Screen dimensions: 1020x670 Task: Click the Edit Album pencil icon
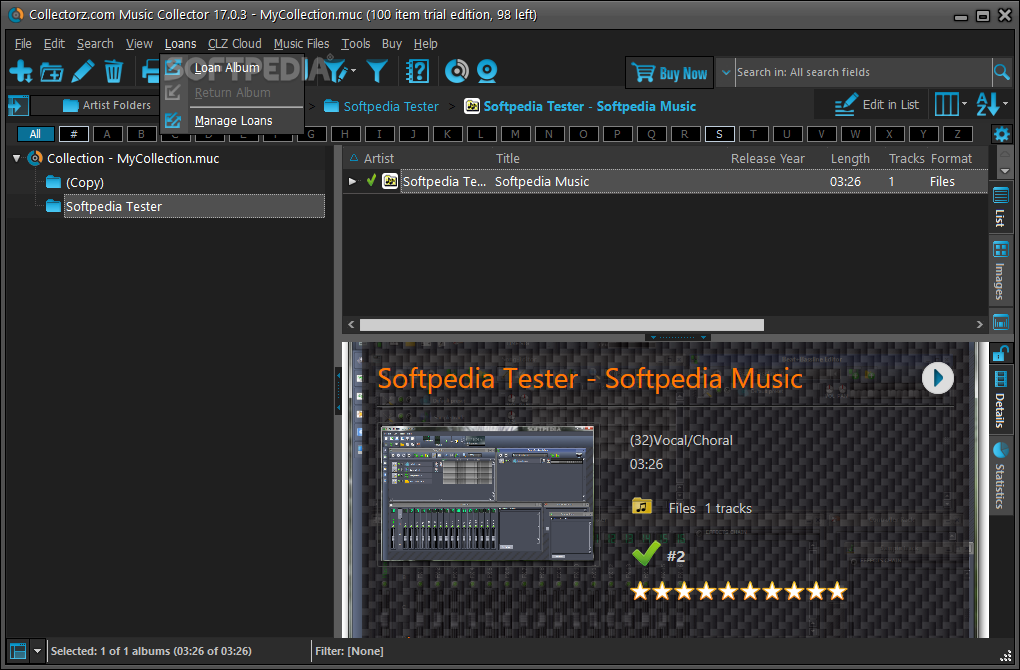pos(83,71)
